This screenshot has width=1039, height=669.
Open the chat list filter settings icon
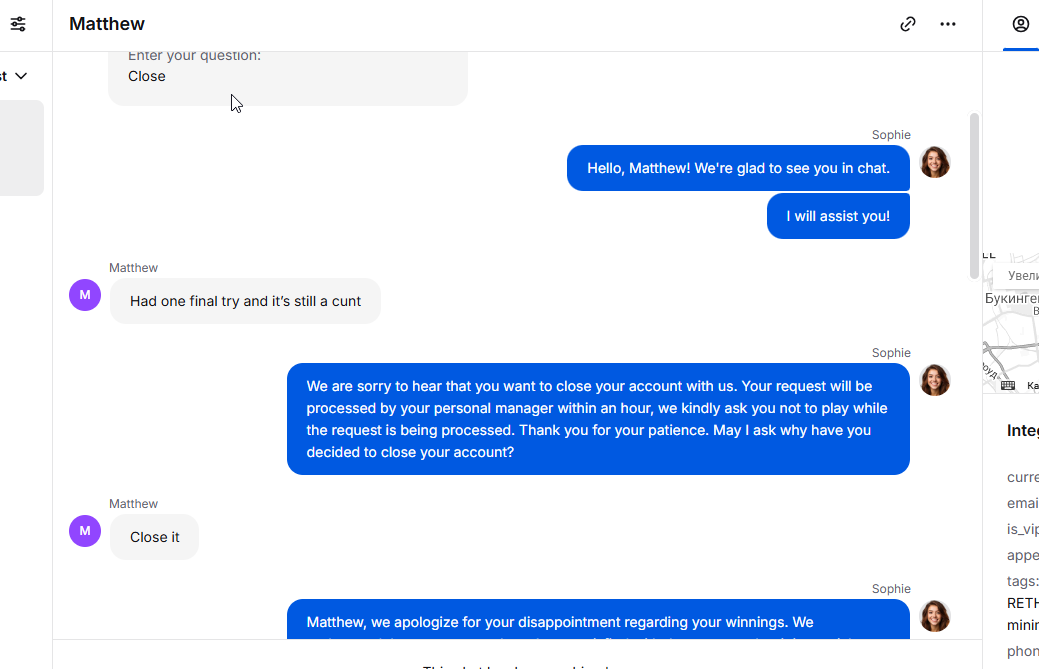coord(18,24)
